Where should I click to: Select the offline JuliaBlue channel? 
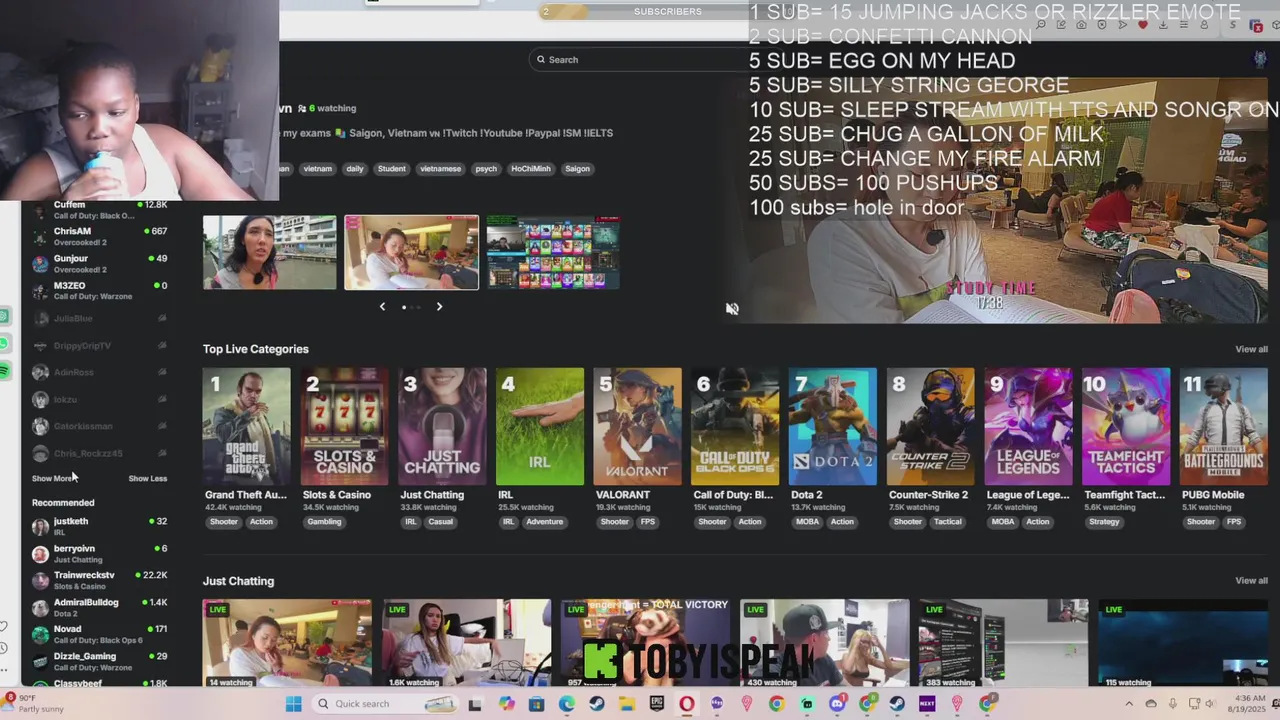pos(100,318)
